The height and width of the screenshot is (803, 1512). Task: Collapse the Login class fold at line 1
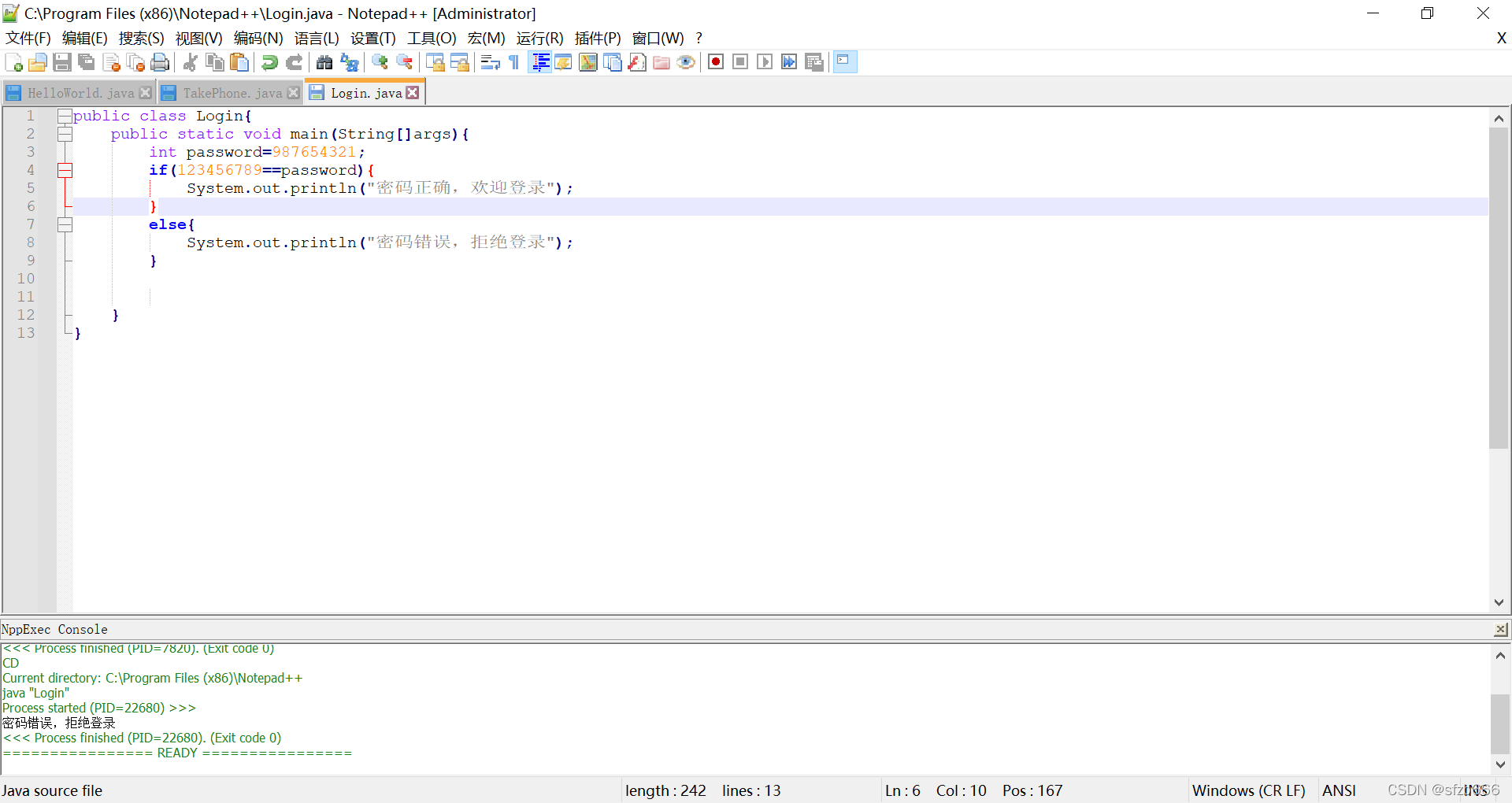(65, 116)
